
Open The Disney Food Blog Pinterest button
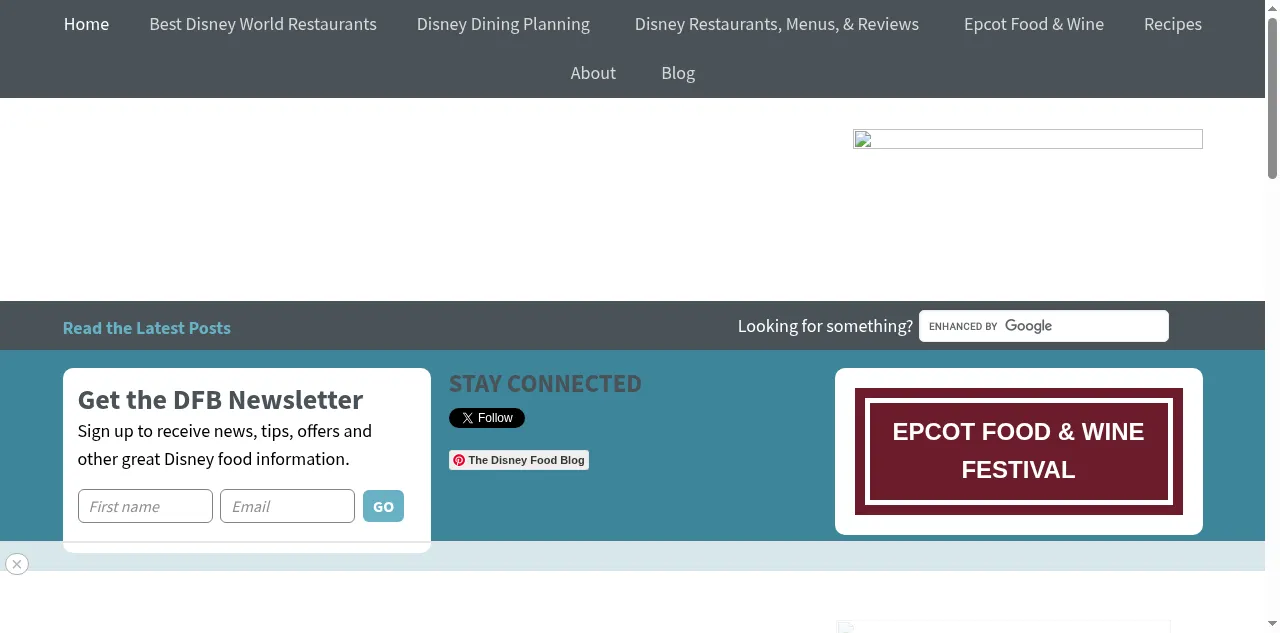pyautogui.click(x=519, y=460)
